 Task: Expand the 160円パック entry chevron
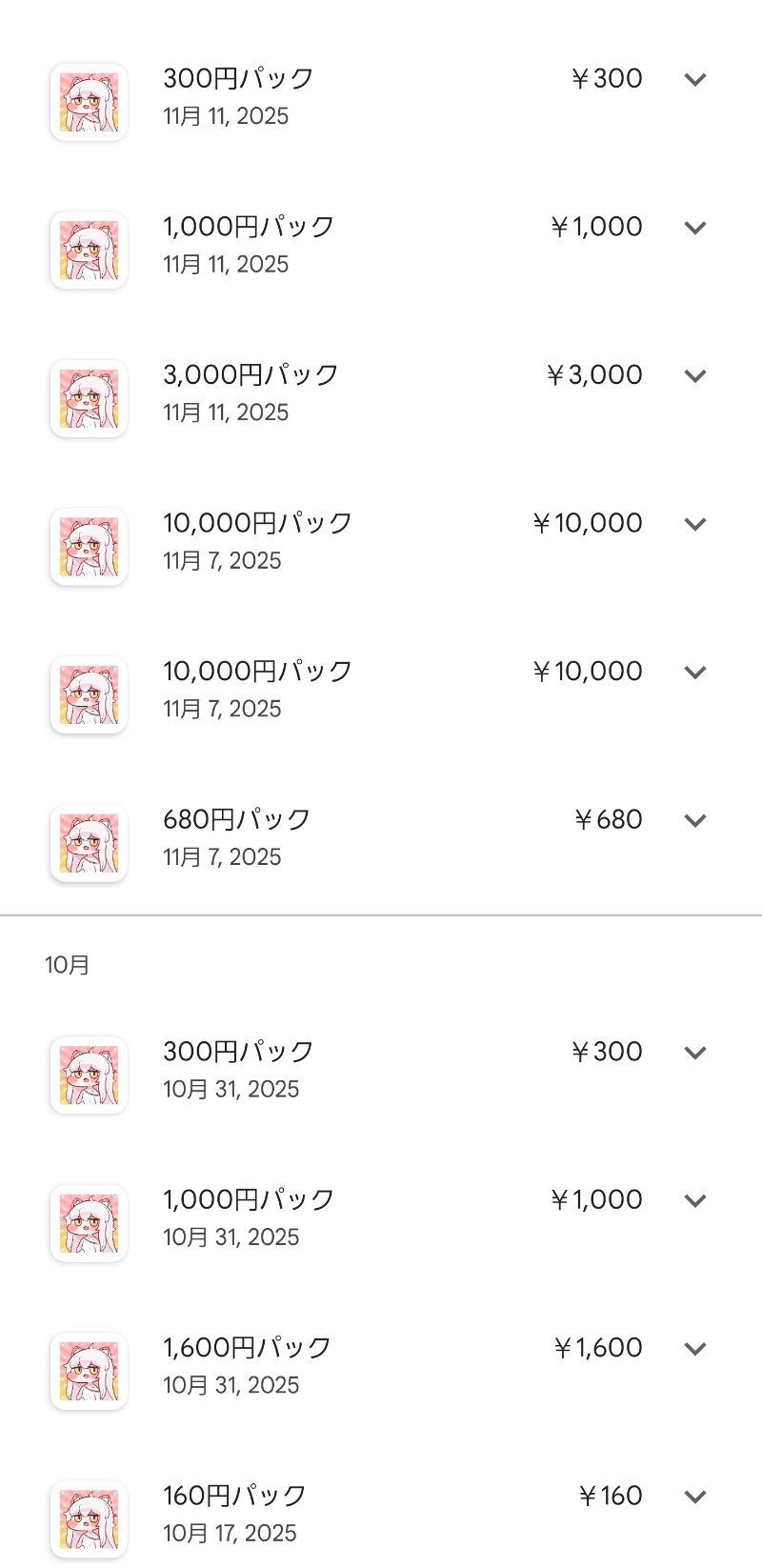[x=695, y=1497]
